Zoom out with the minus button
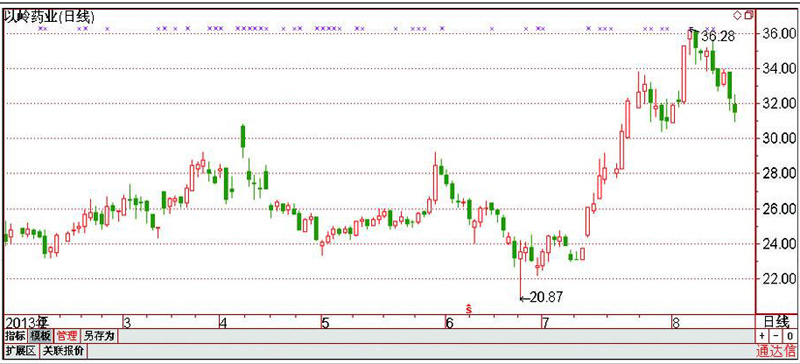This screenshot has height=364, width=800. 776,336
